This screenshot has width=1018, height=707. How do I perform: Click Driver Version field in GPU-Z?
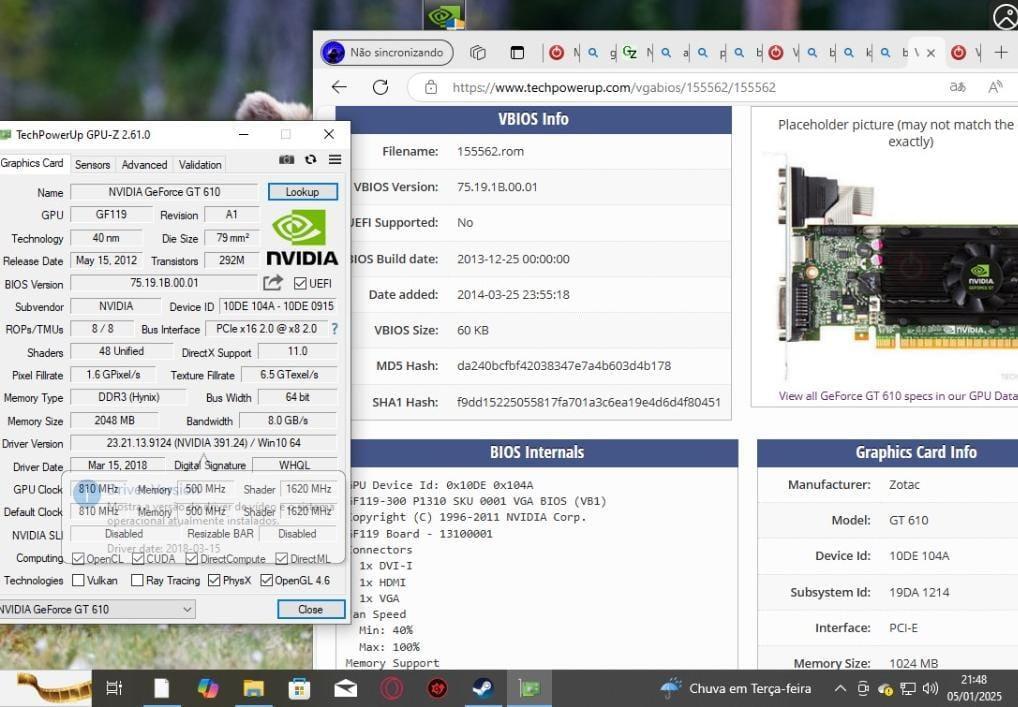click(x=204, y=443)
